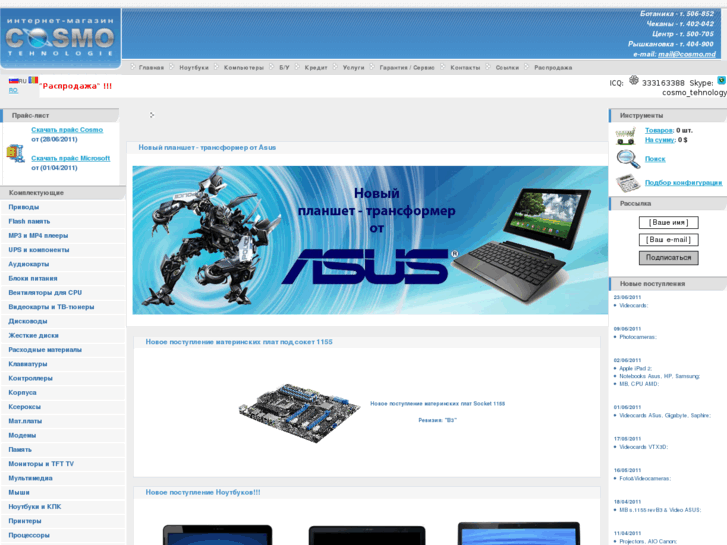727x545 pixels.
Task: Open the Apple iPad 2 new arrivals entry
Action: [635, 368]
